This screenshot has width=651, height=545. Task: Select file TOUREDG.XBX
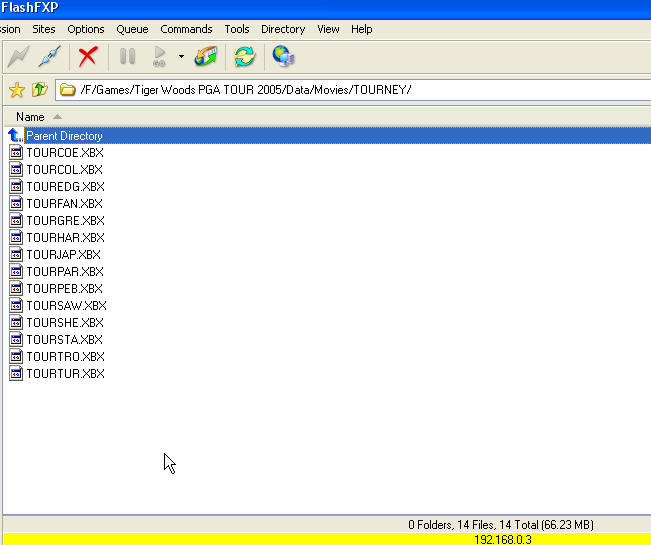(65, 187)
